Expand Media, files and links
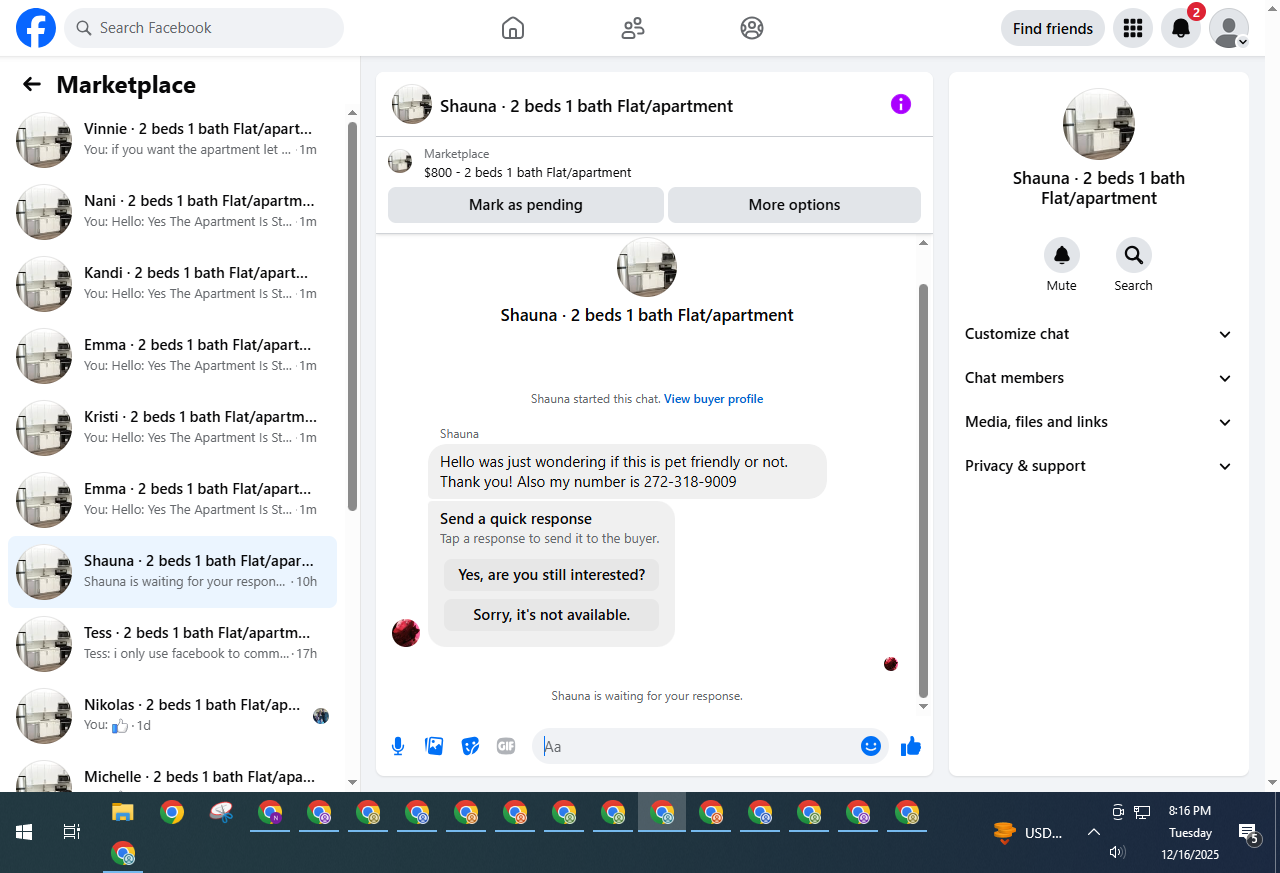The image size is (1280, 873). 1099,422
